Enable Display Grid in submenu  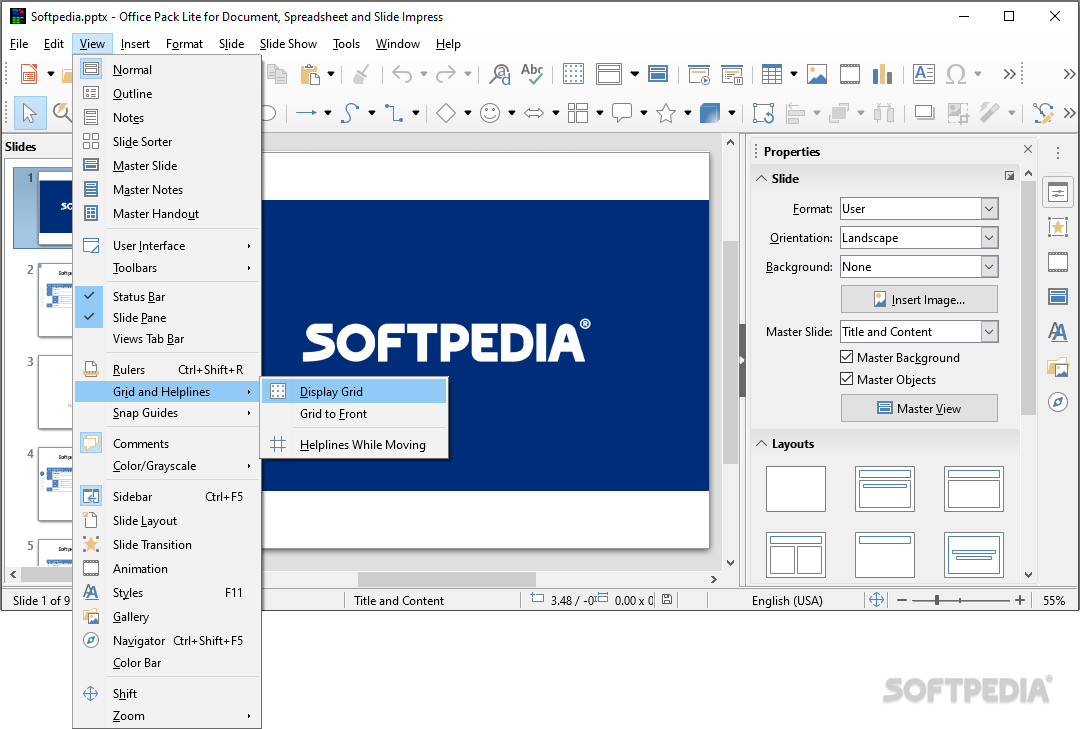pos(354,391)
